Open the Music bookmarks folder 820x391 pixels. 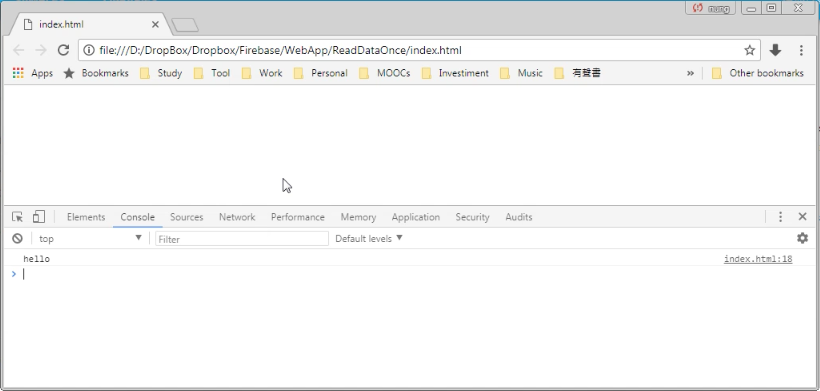(x=521, y=73)
